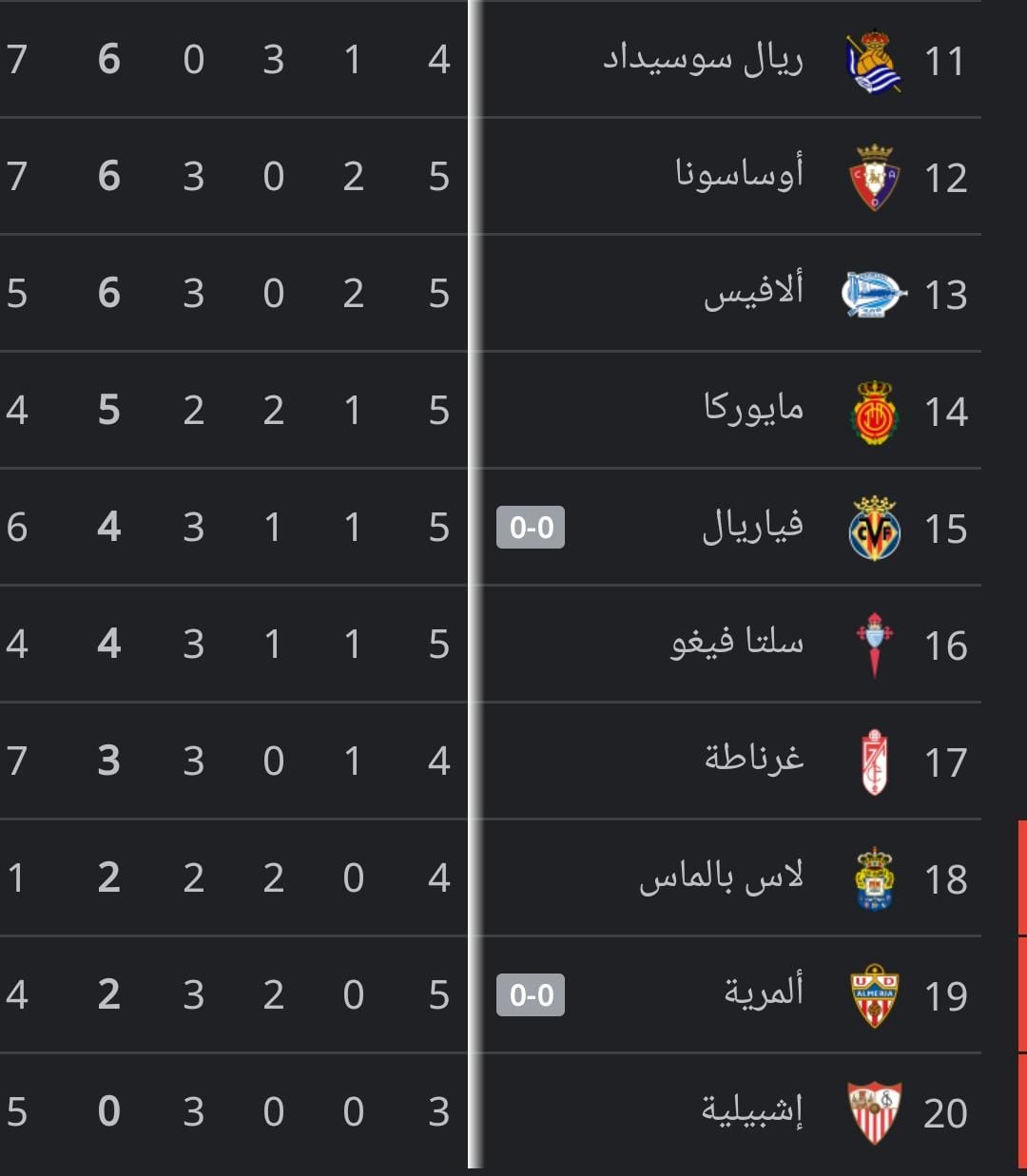Select team name إشبيلية
1027x1176 pixels.
point(752,1110)
